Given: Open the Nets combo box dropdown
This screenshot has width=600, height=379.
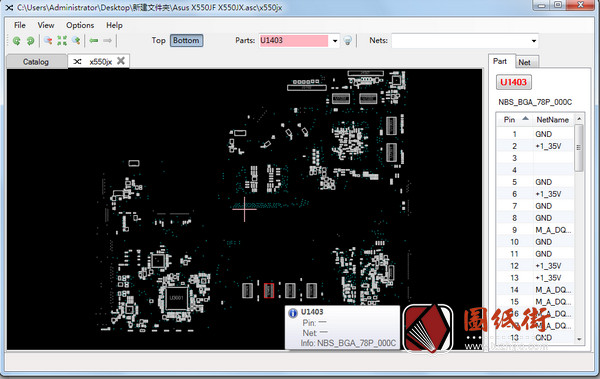Looking at the screenshot, I should tap(534, 41).
